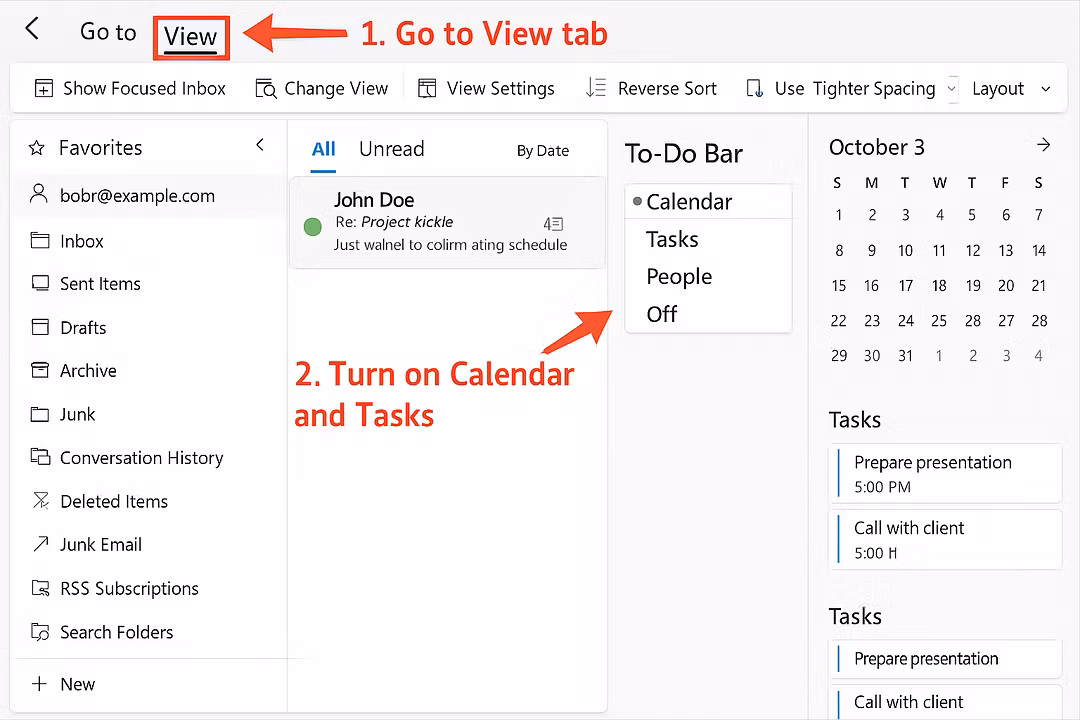Collapse the Favorites folder pane
The width and height of the screenshot is (1080, 720).
tap(260, 146)
